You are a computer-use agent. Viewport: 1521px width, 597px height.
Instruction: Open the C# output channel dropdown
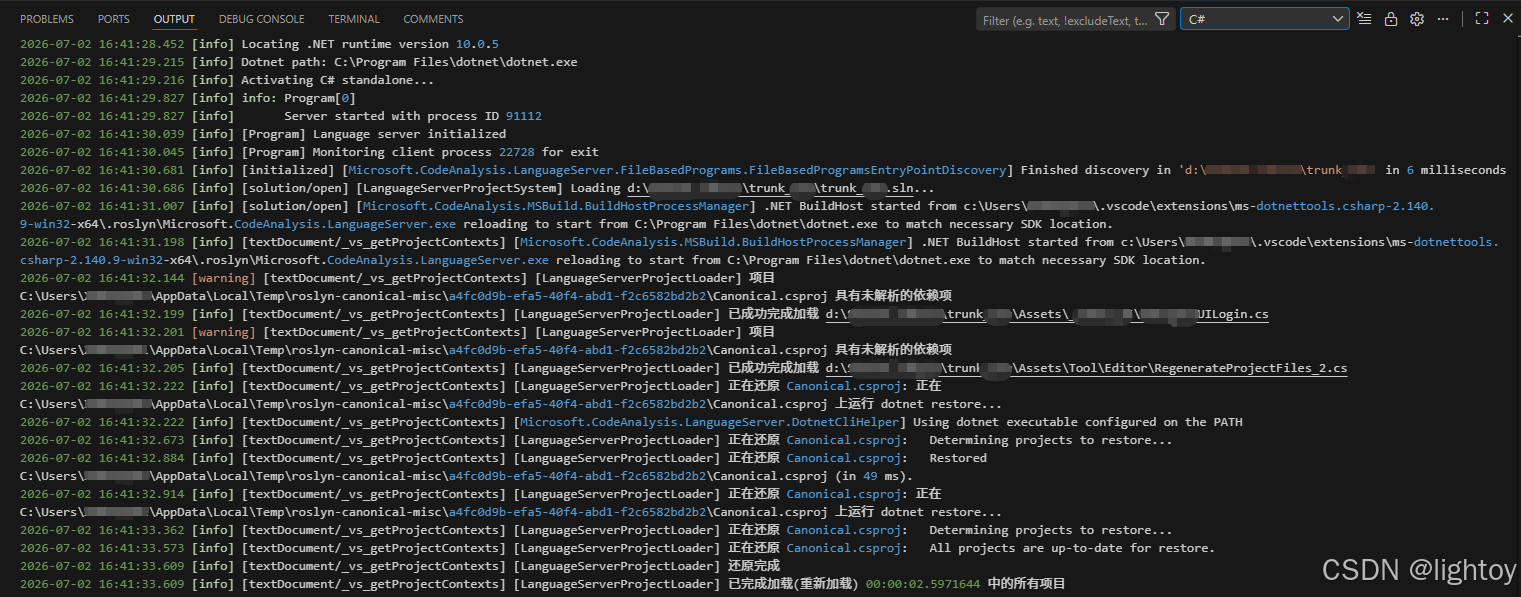(1265, 19)
